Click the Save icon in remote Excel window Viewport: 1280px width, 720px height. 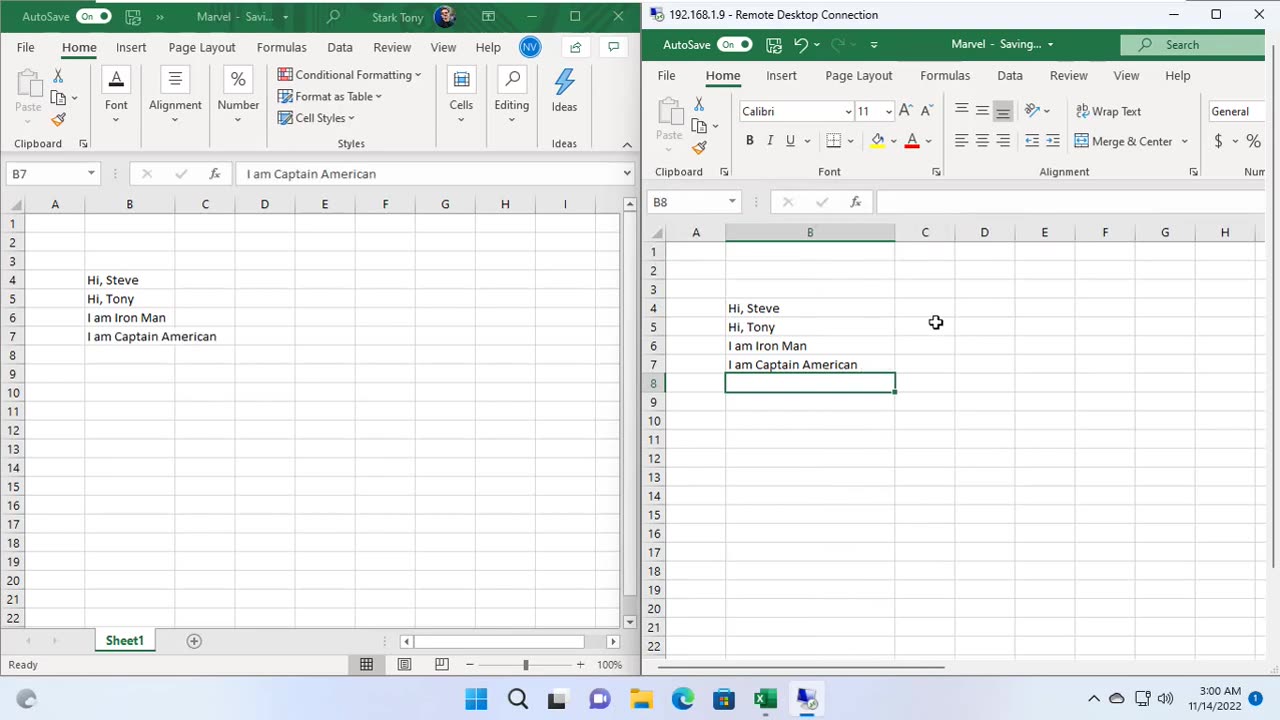[x=774, y=44]
